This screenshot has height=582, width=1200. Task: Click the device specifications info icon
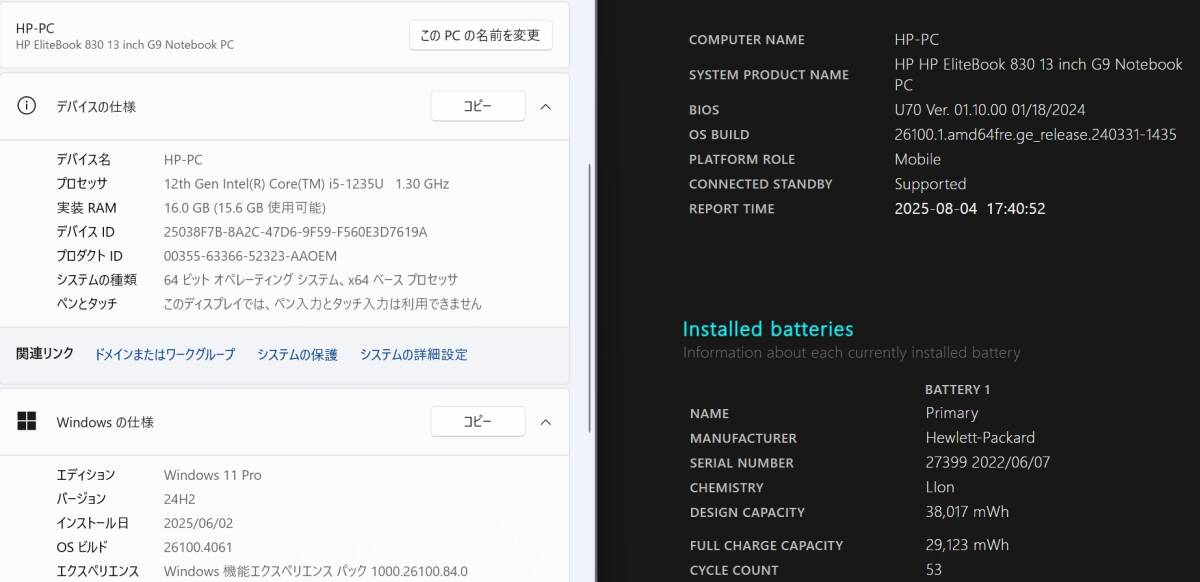pyautogui.click(x=27, y=106)
